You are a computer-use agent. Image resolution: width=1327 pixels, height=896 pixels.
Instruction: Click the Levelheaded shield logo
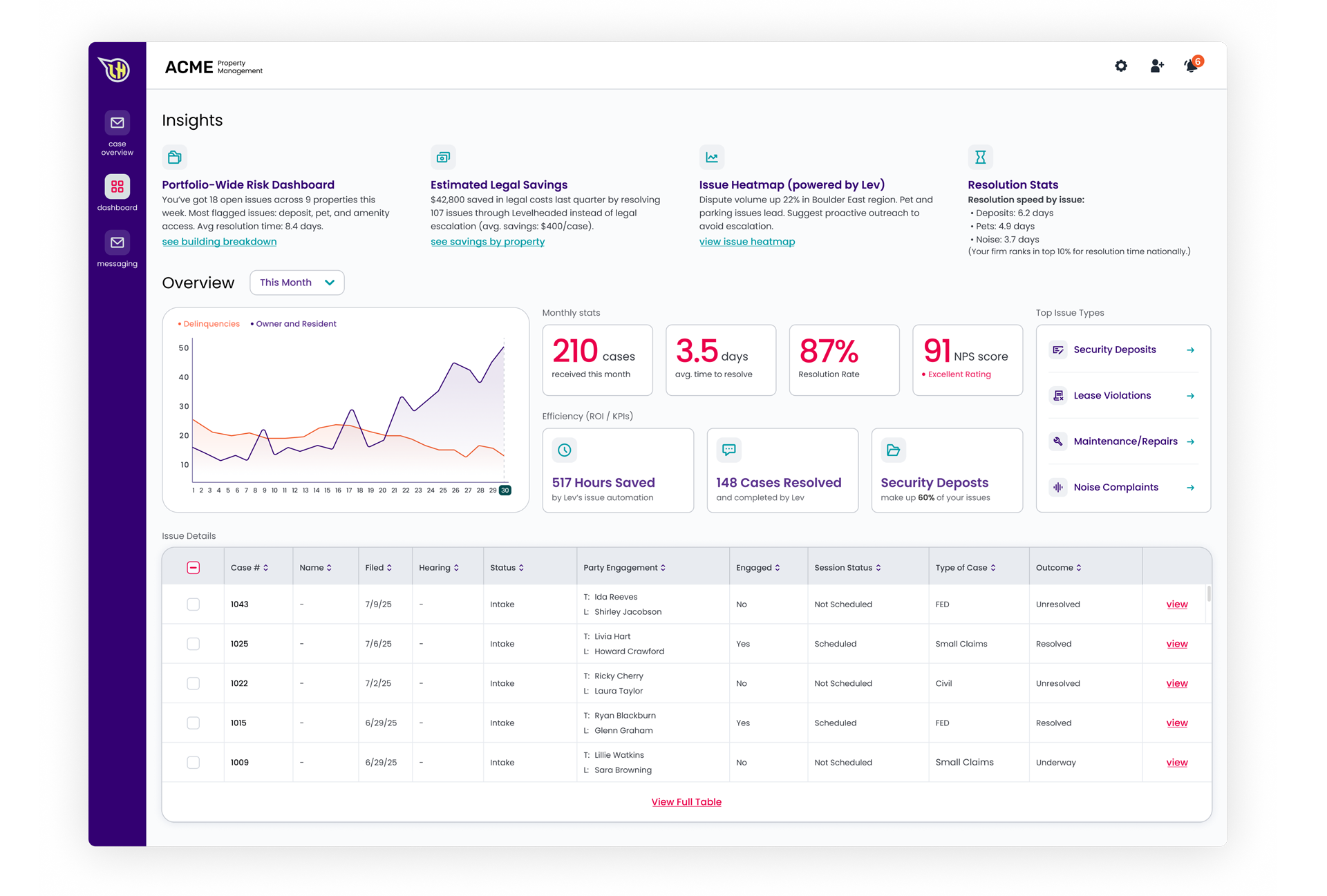pyautogui.click(x=115, y=69)
